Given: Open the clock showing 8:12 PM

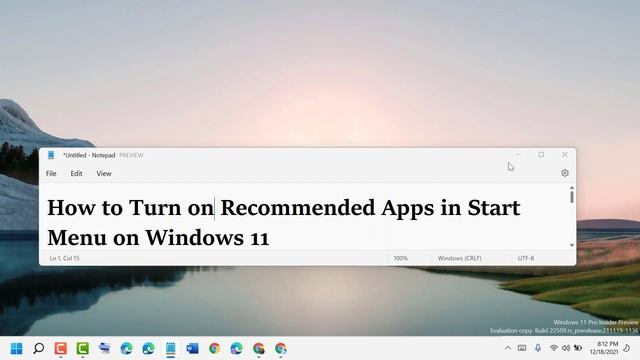Looking at the screenshot, I should (x=604, y=348).
